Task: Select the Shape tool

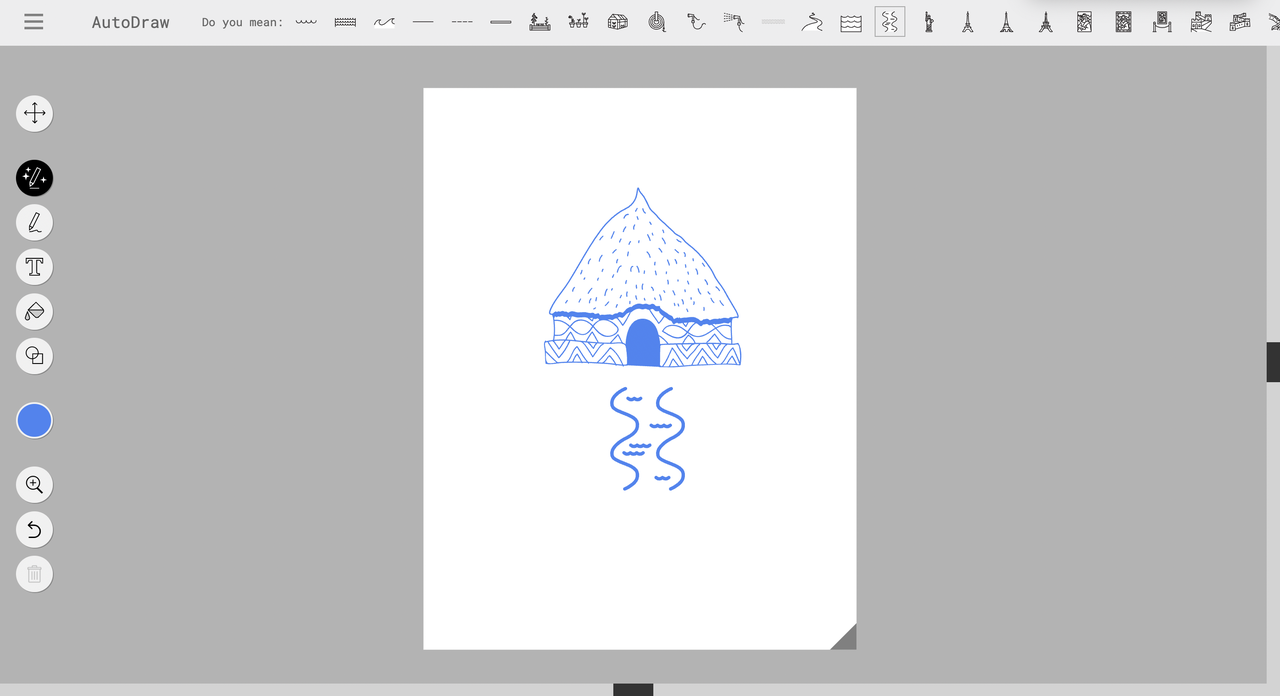Action: (x=34, y=356)
